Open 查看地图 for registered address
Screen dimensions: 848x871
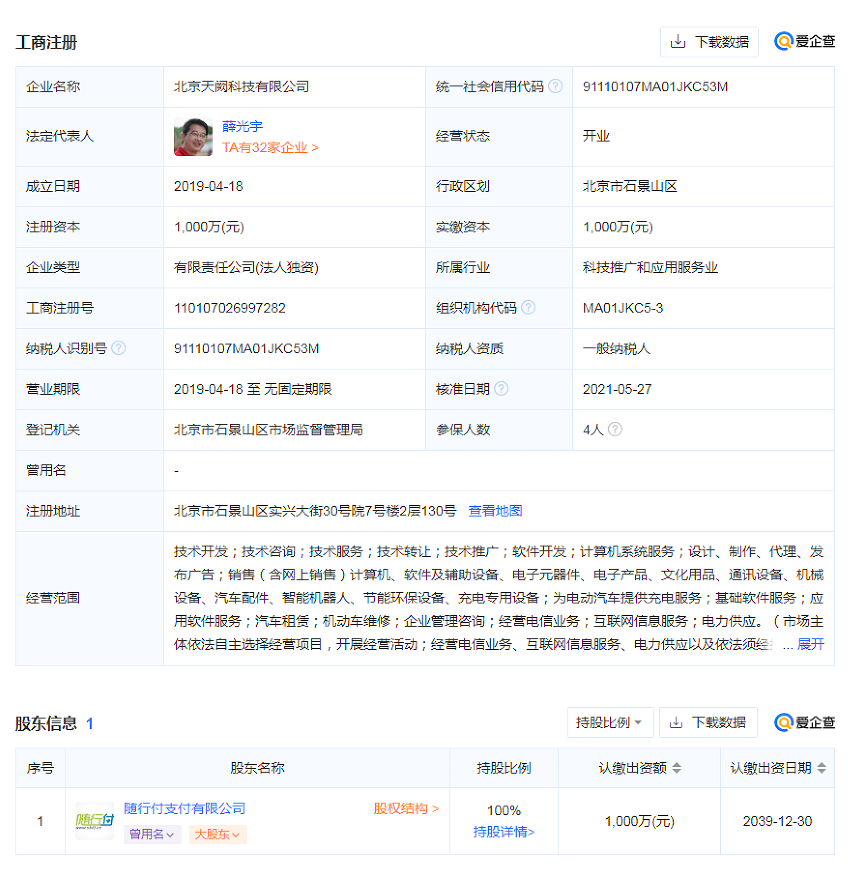click(x=495, y=510)
